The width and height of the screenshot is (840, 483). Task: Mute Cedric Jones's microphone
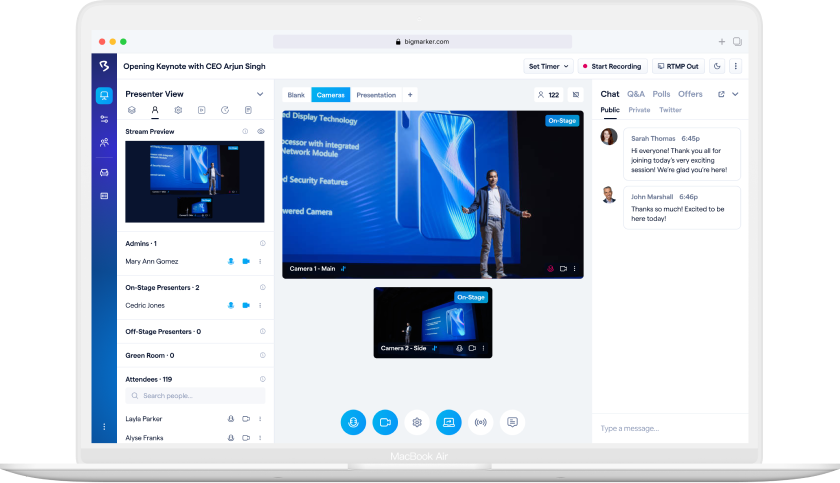(231, 305)
